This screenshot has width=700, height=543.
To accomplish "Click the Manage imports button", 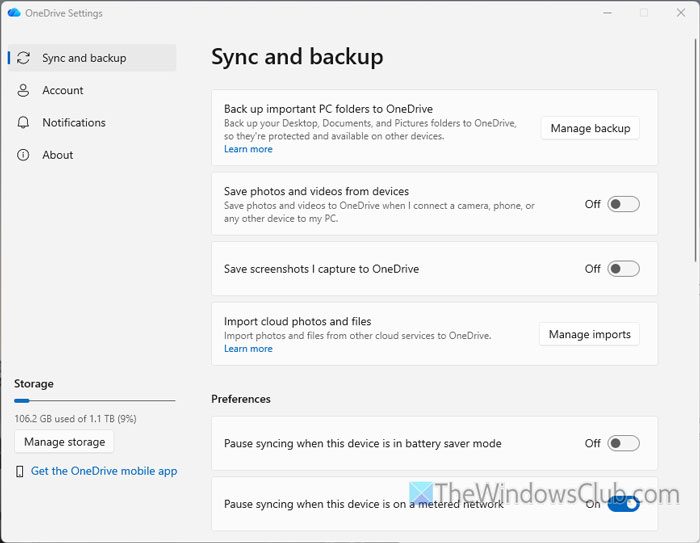I will (589, 334).
